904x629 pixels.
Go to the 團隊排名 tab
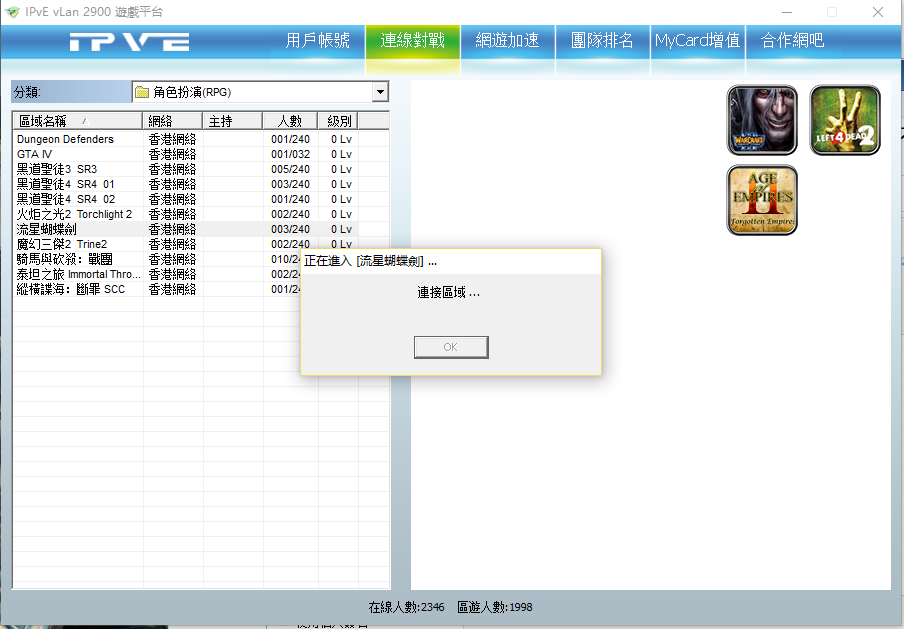coord(603,41)
